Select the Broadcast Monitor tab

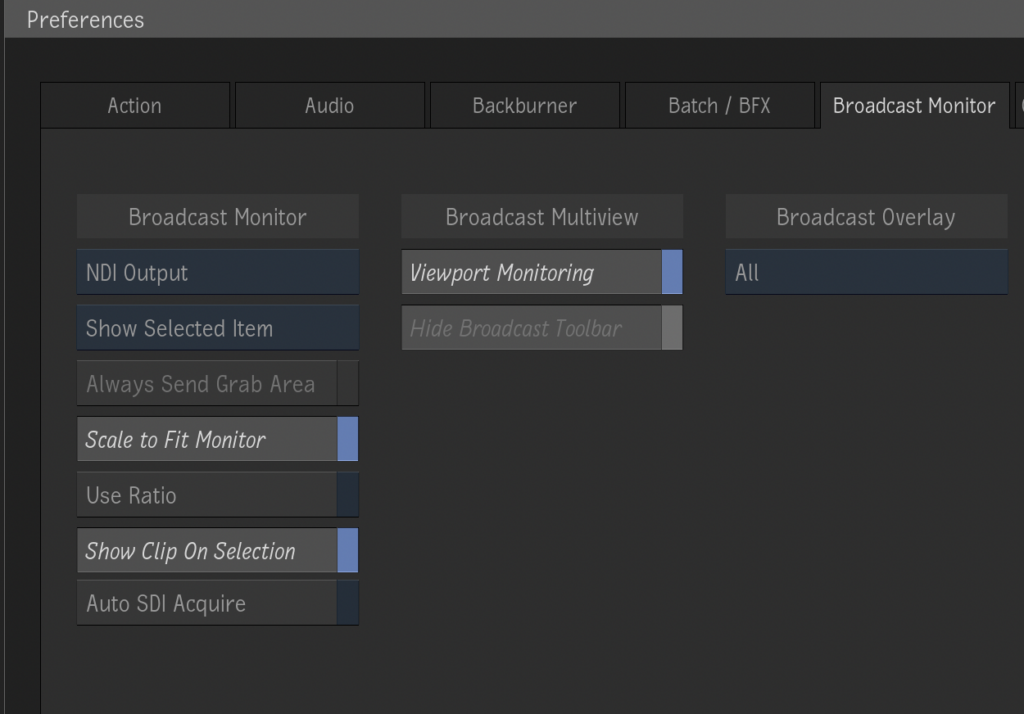pyautogui.click(x=913, y=105)
